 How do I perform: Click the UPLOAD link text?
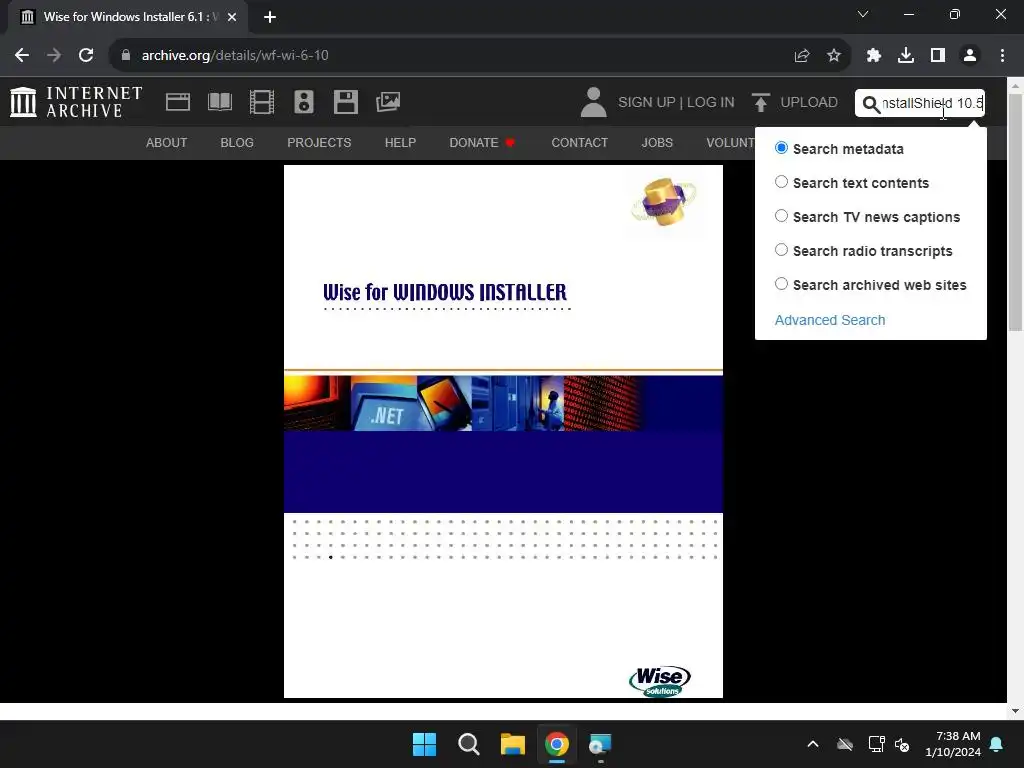(x=809, y=103)
